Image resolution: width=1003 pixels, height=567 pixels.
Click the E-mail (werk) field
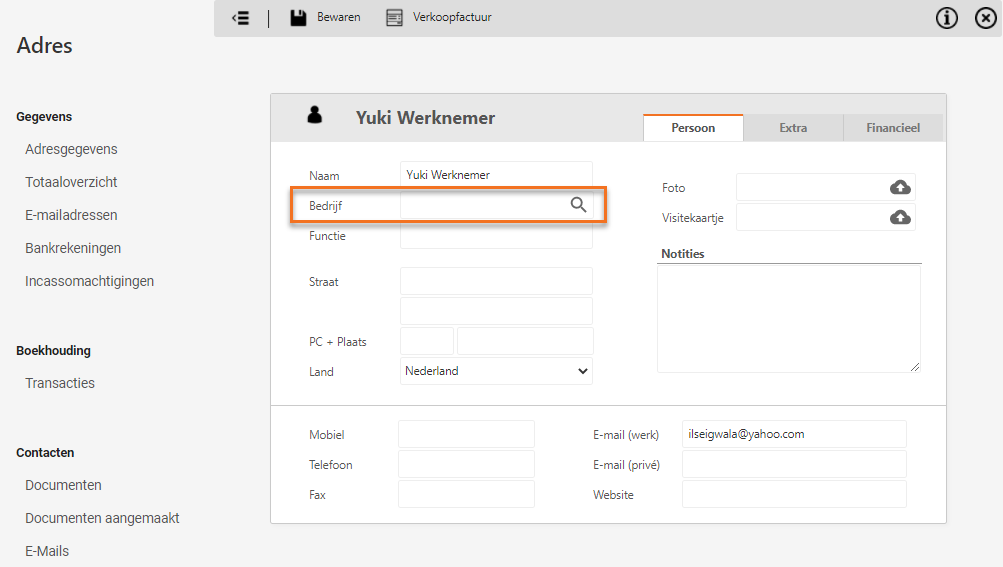tap(794, 435)
